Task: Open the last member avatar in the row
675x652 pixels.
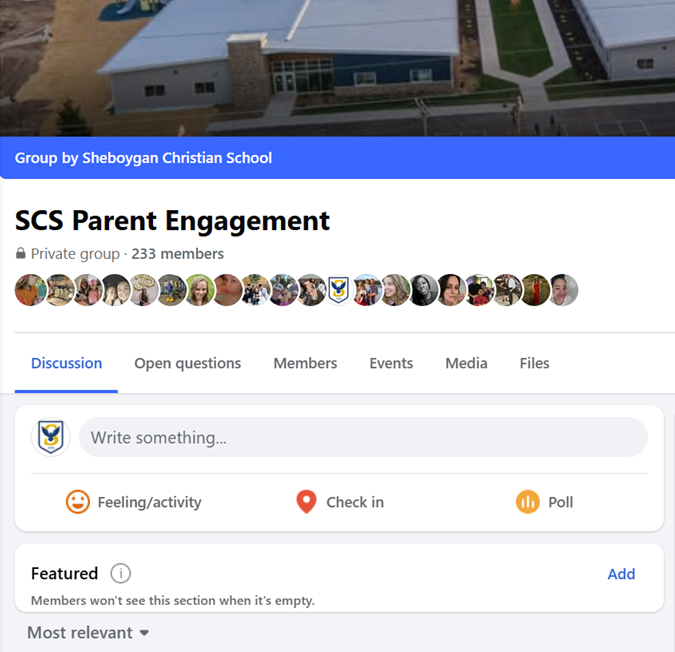Action: (x=563, y=290)
